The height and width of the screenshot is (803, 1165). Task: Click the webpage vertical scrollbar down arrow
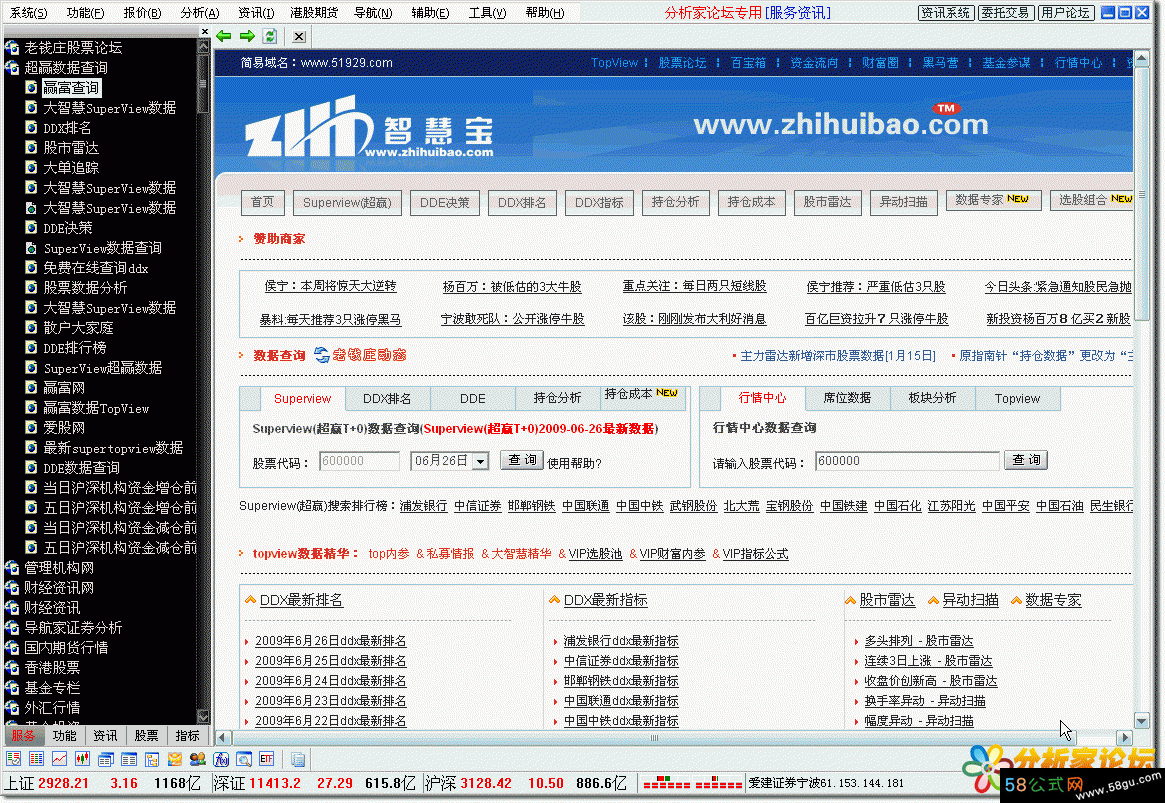click(x=1142, y=721)
